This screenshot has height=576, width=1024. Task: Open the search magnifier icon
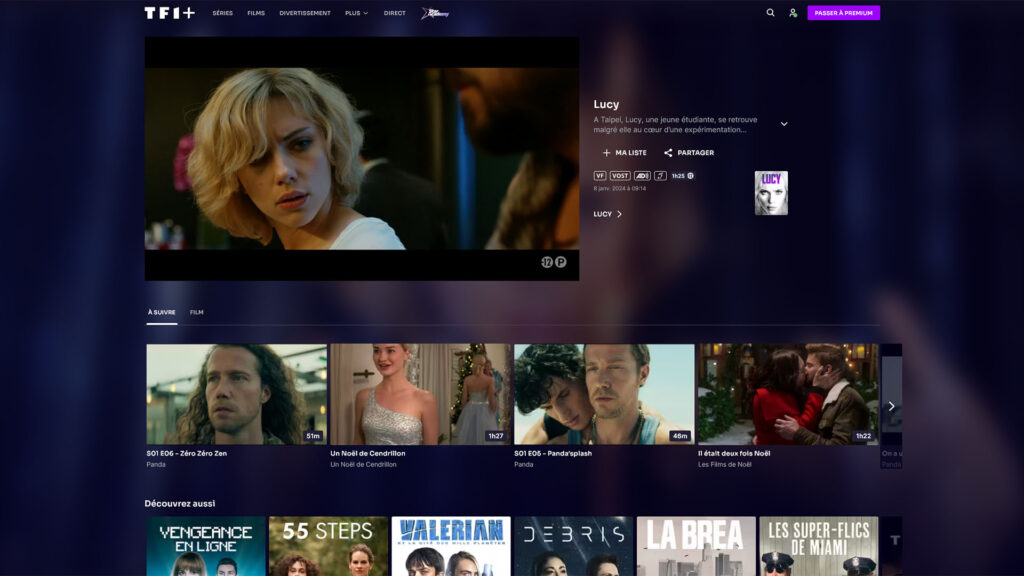pyautogui.click(x=769, y=14)
